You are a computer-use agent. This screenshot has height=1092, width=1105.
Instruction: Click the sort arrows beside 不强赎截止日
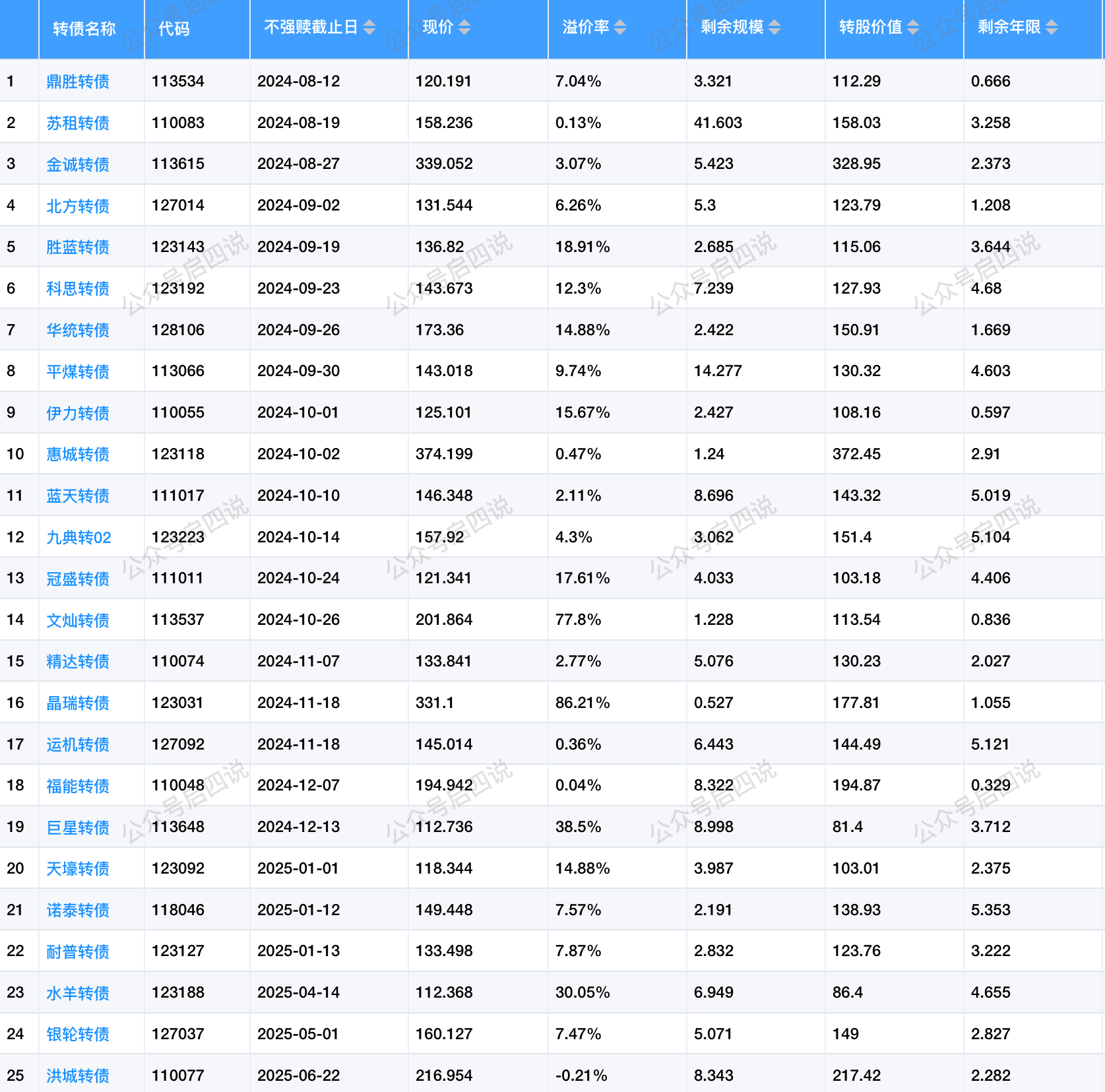369,27
